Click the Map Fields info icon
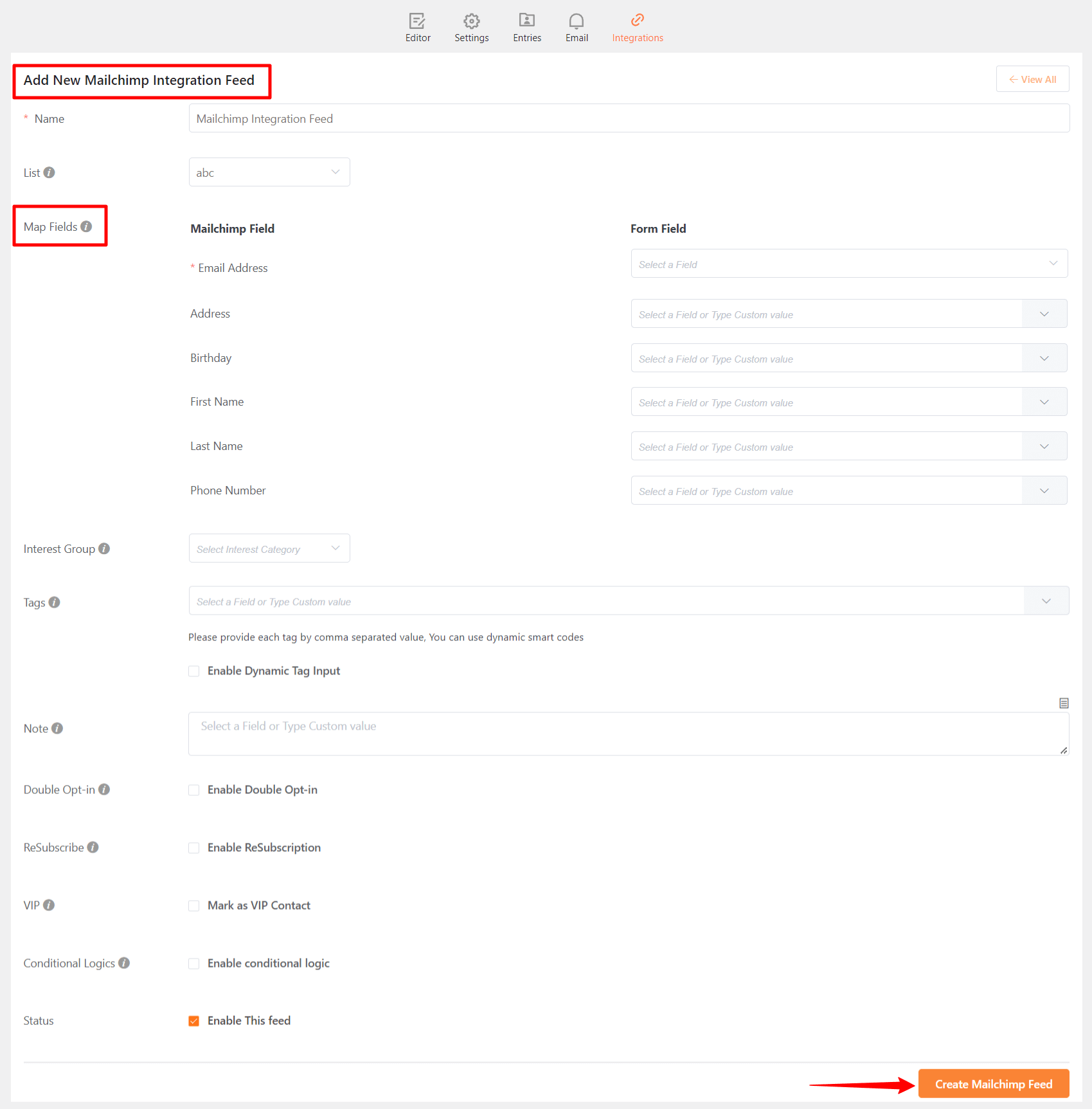 tap(86, 226)
